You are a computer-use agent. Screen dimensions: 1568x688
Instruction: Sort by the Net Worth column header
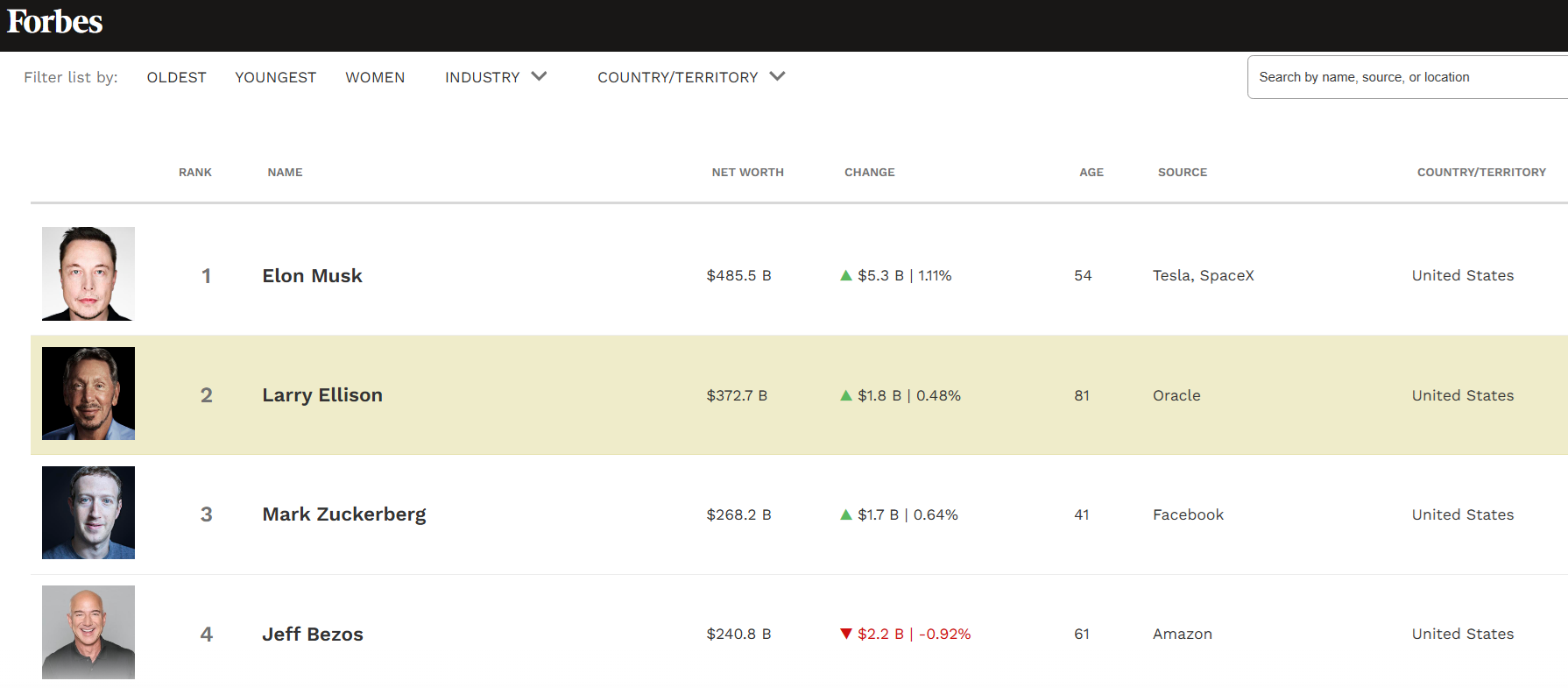tap(747, 173)
